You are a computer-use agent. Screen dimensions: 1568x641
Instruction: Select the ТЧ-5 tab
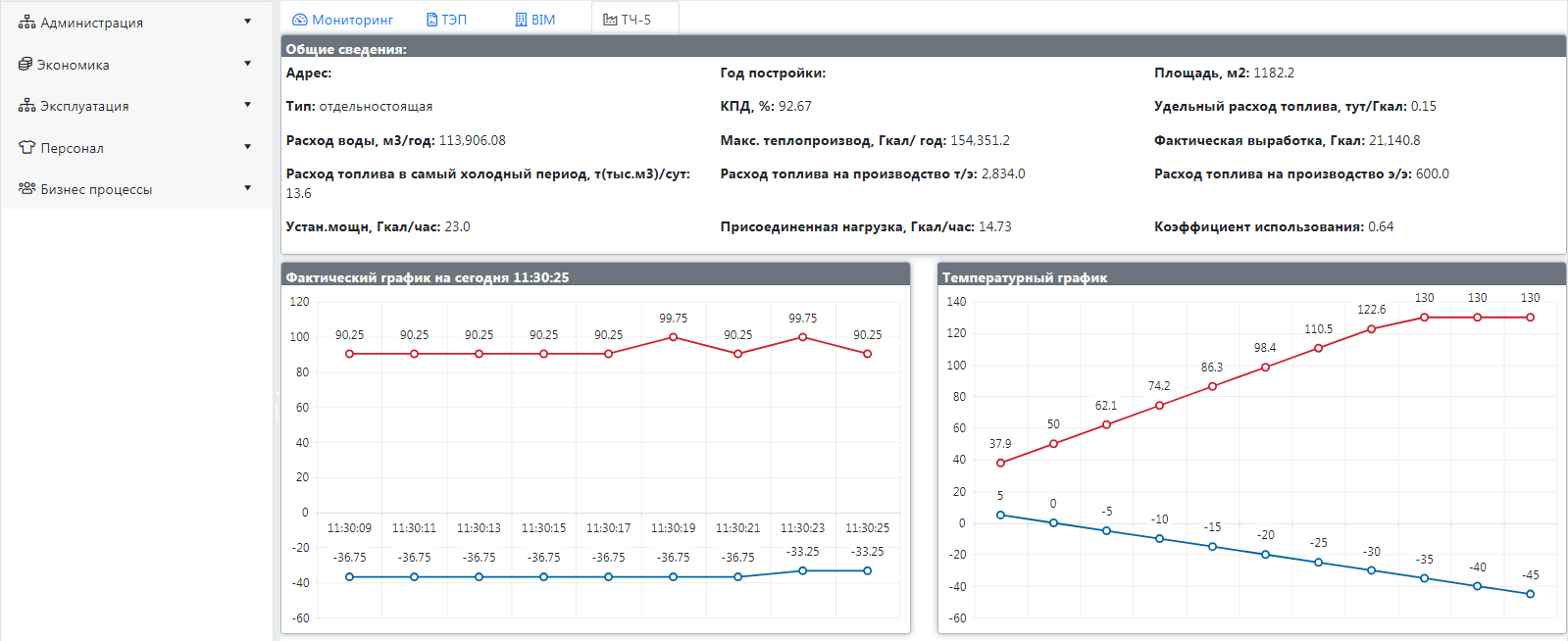coord(634,20)
